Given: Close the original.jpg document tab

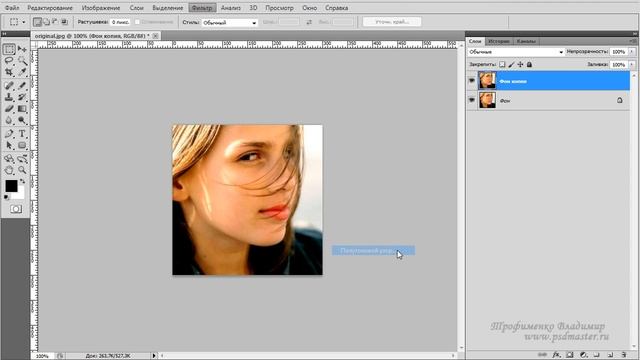Looking at the screenshot, I should point(155,36).
